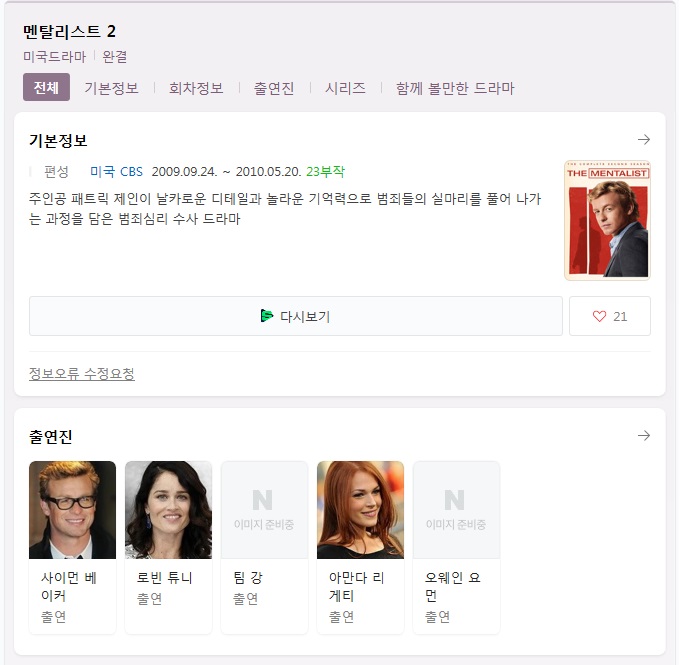
Task: Open 아만다 리게티 cast photo
Action: tap(360, 510)
